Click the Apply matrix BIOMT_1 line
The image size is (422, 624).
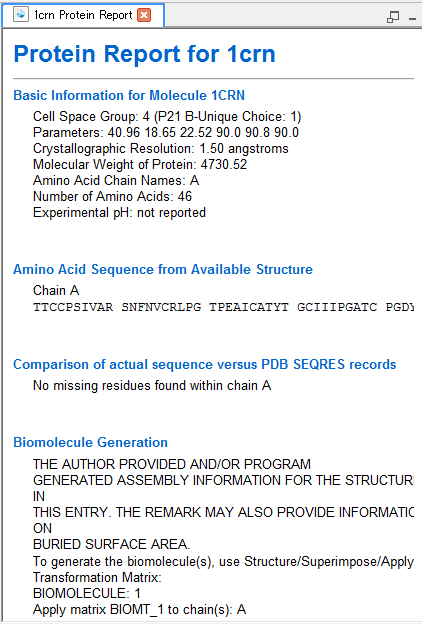140,610
